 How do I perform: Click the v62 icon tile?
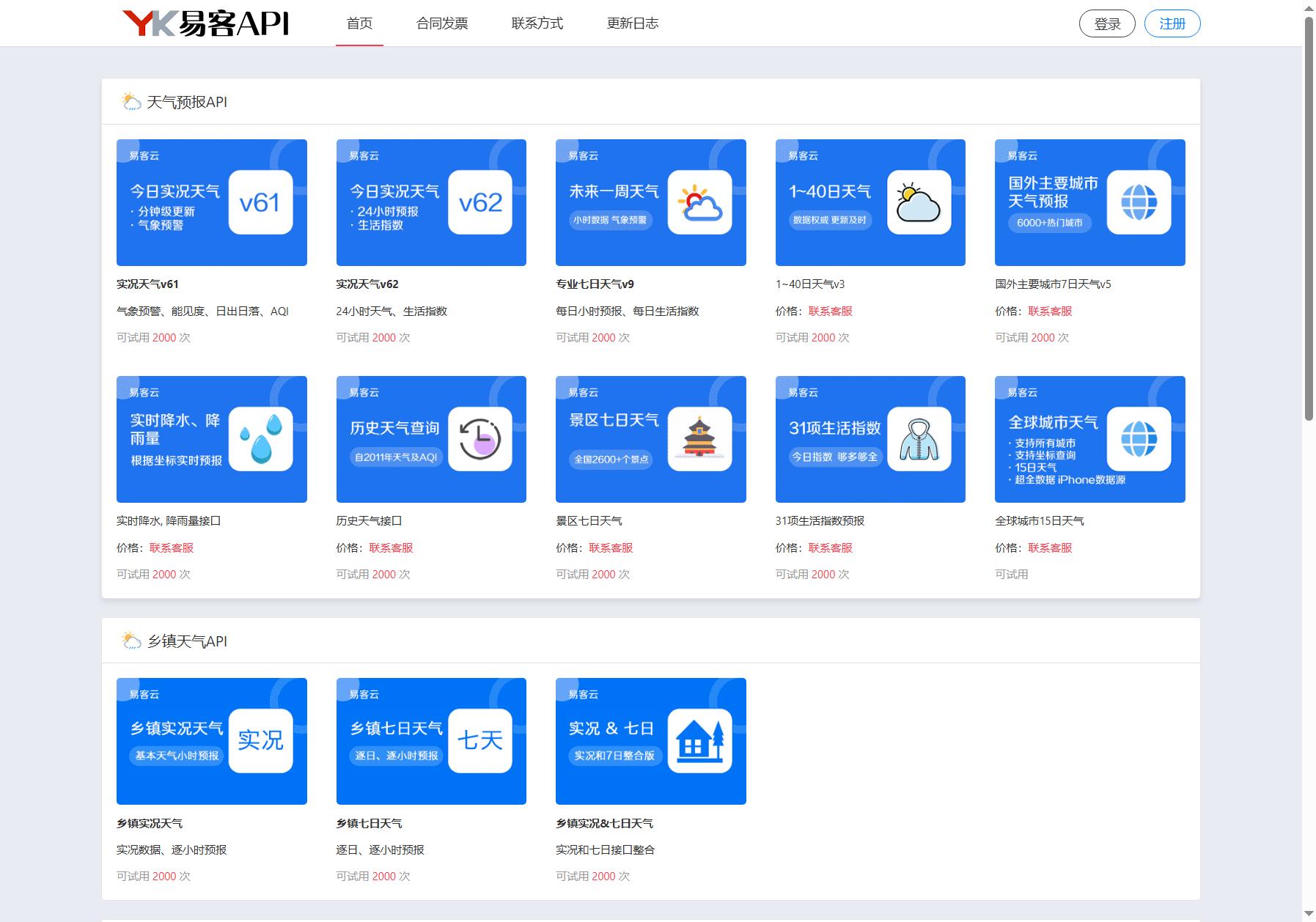pos(480,202)
